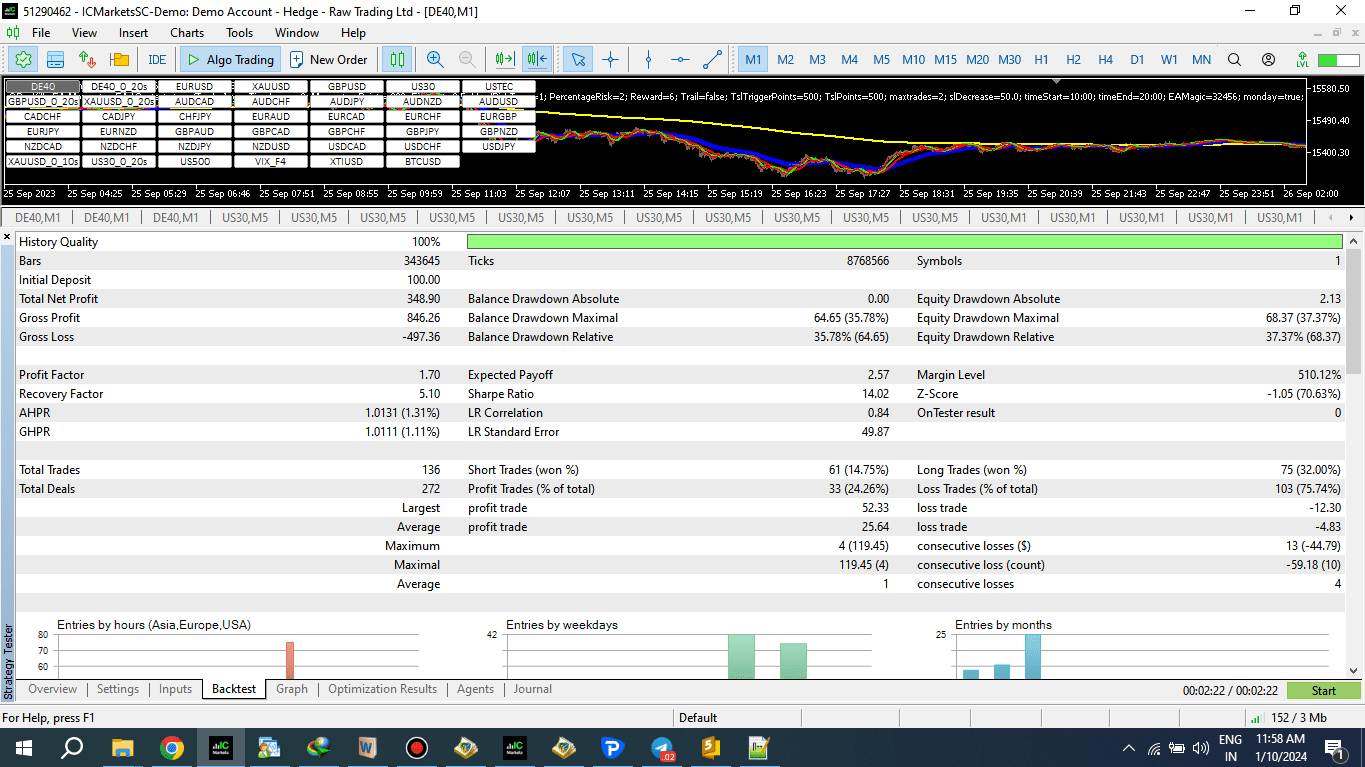Switch the timeframe to MN

1201,59
